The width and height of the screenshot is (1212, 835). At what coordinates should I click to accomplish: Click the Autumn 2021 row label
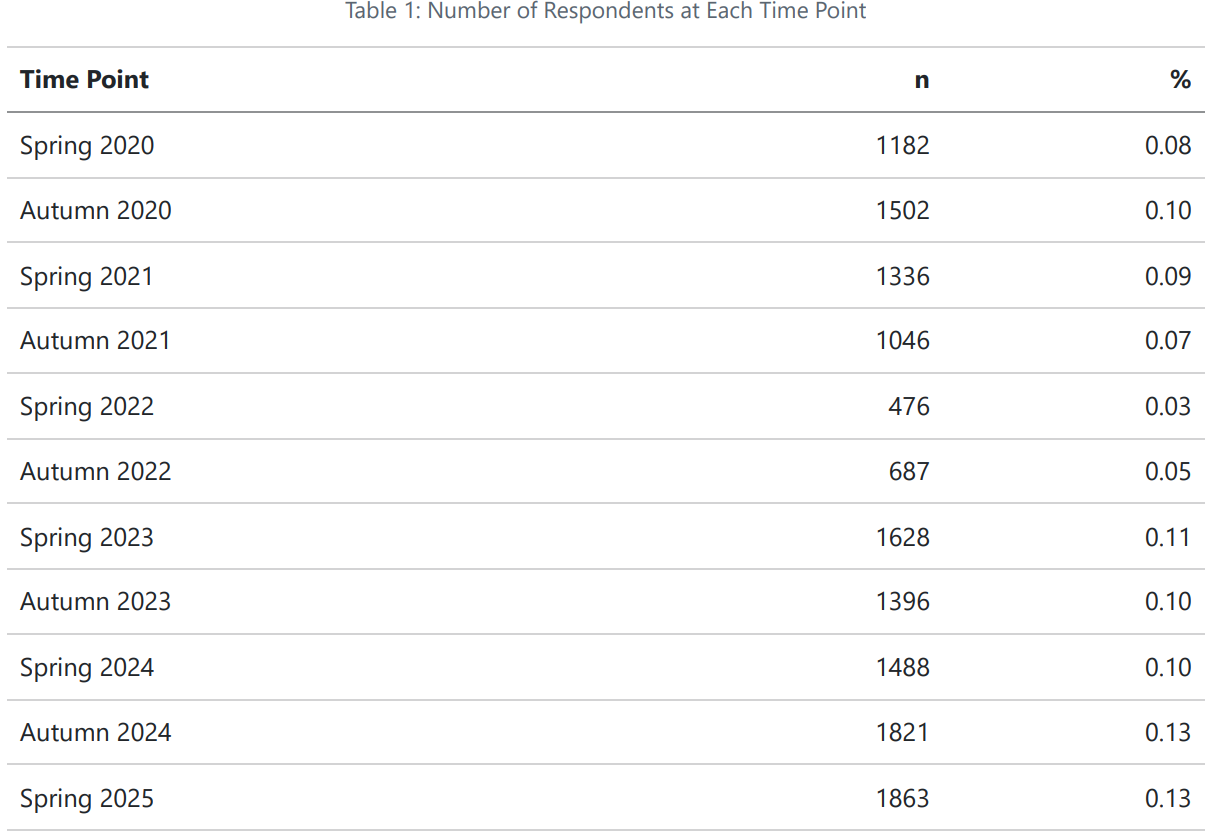(95, 341)
